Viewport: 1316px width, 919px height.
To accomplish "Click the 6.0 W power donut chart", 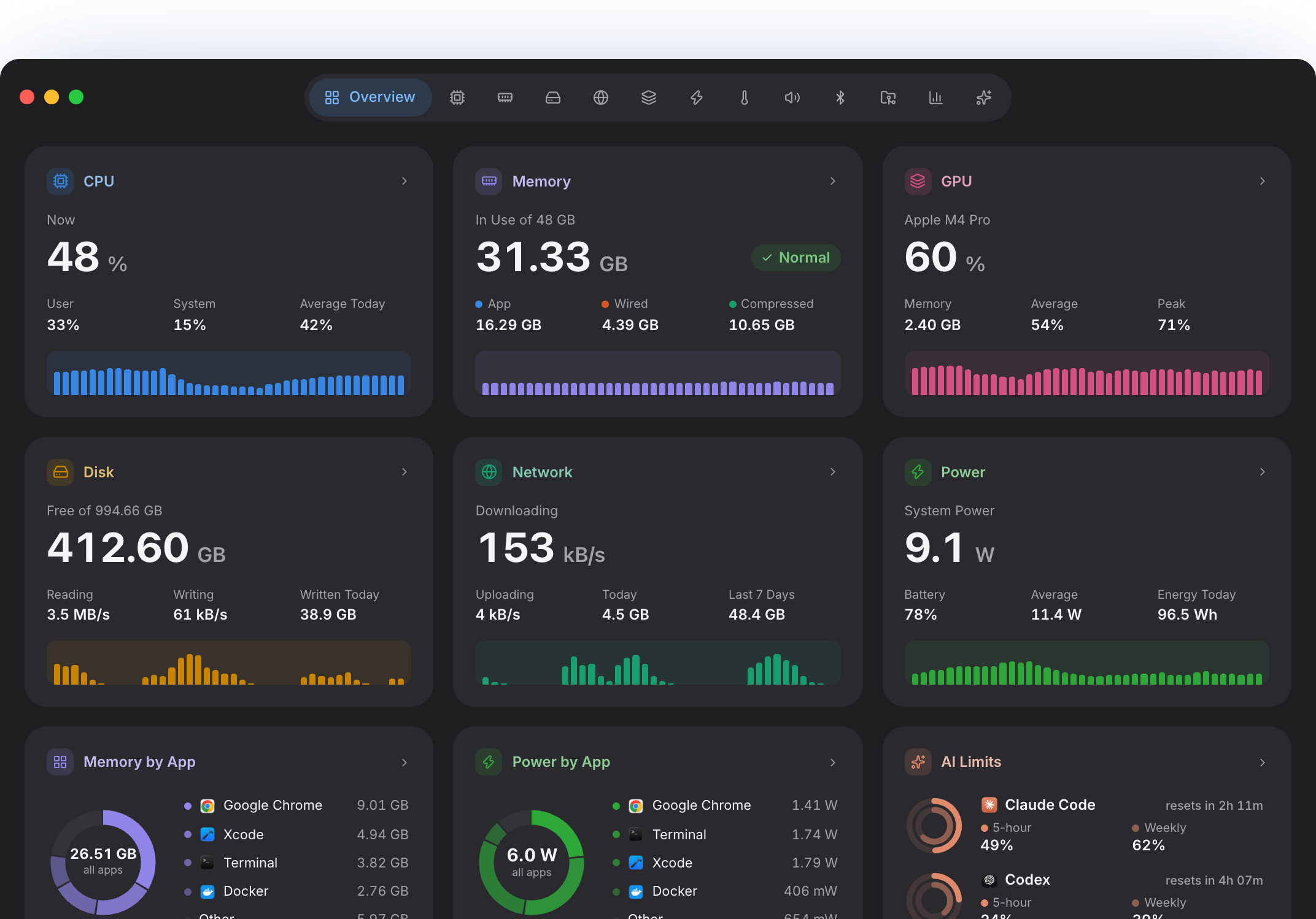I will 532,862.
